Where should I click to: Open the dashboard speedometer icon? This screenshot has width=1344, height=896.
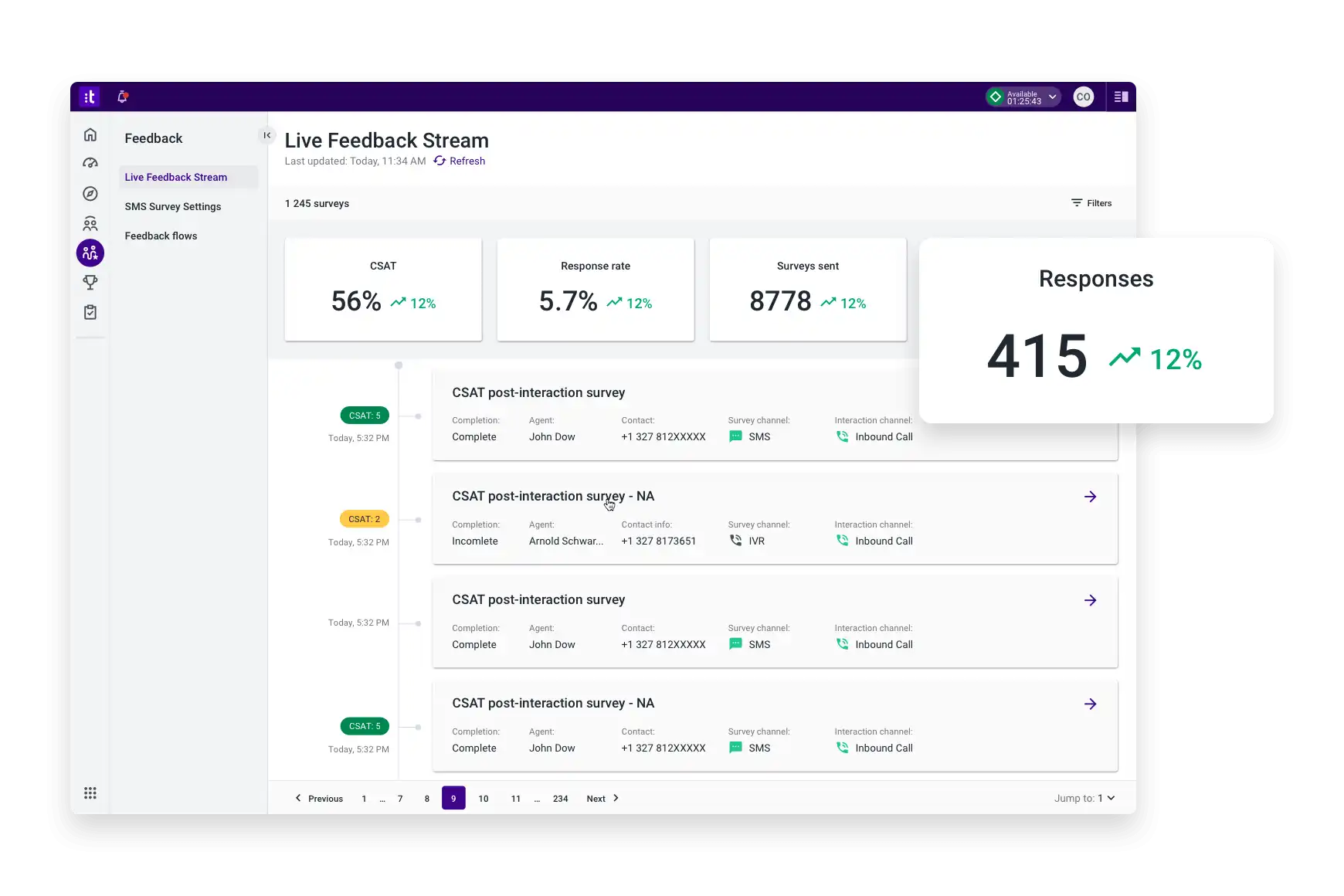90,163
